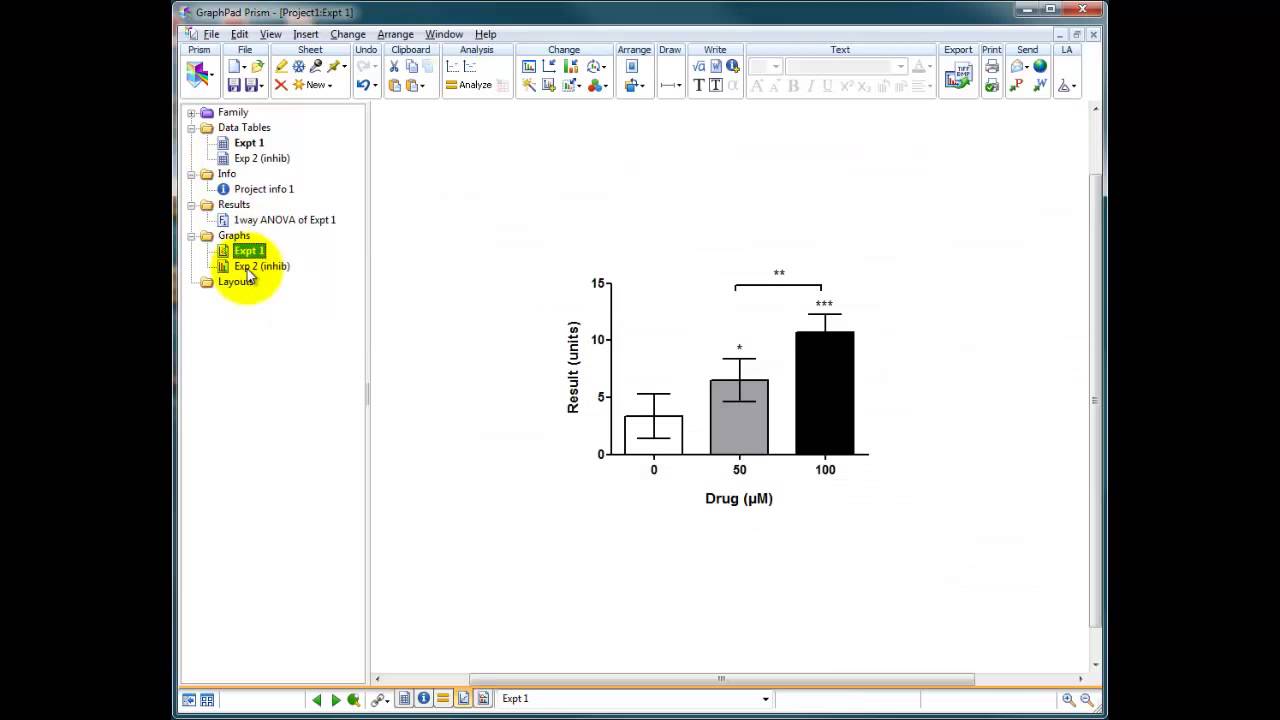Image resolution: width=1280 pixels, height=720 pixels.
Task: Click the globe icon in Send group
Action: click(1040, 67)
